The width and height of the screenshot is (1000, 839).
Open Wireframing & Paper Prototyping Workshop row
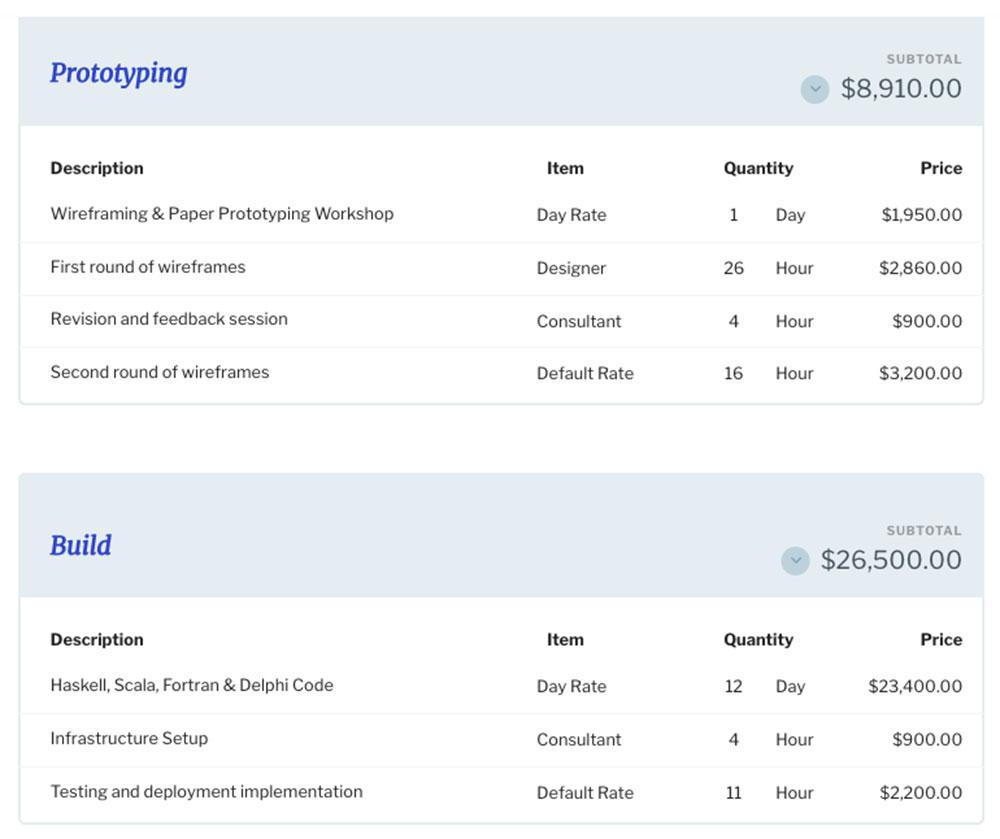tap(222, 214)
